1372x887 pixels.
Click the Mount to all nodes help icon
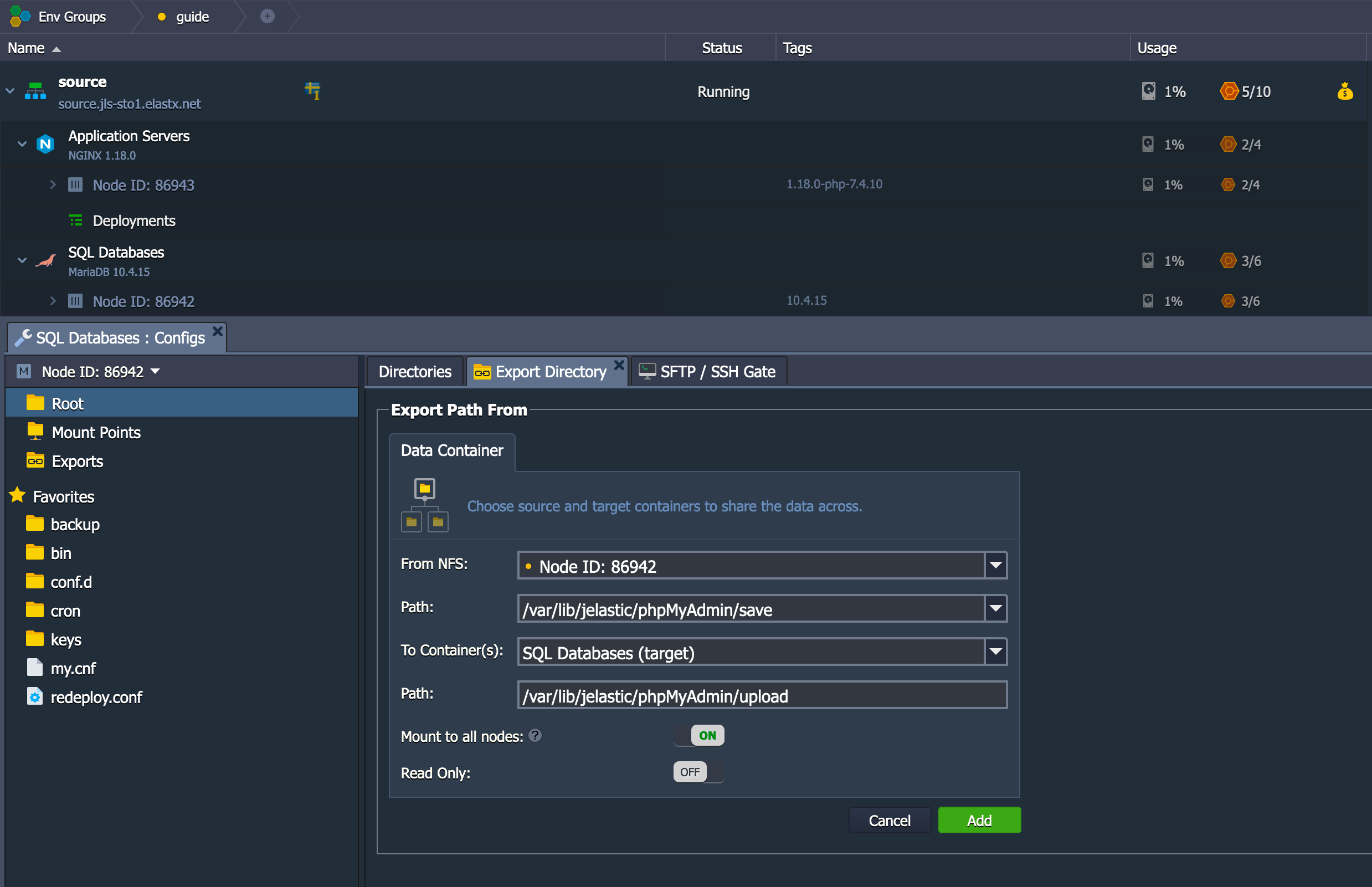click(x=535, y=736)
